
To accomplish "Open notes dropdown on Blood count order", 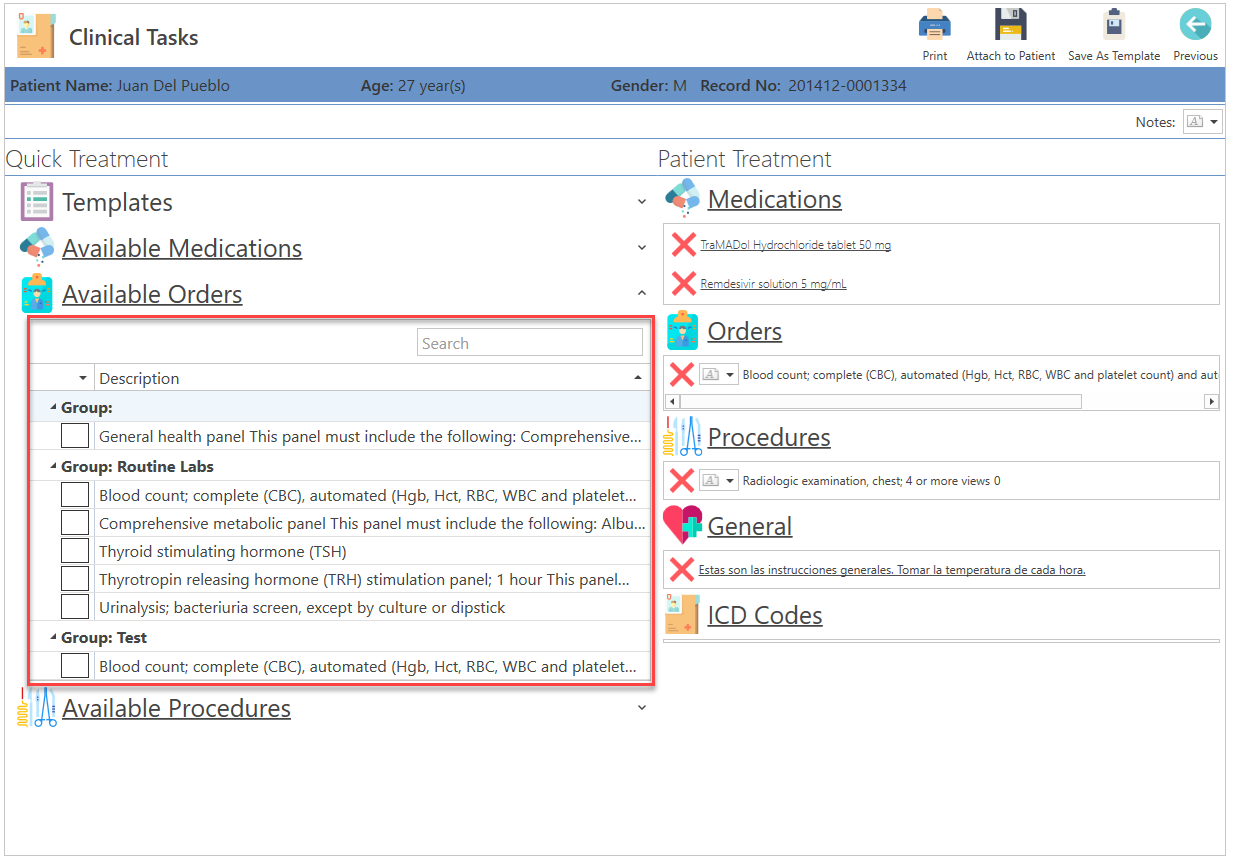I will 718,374.
